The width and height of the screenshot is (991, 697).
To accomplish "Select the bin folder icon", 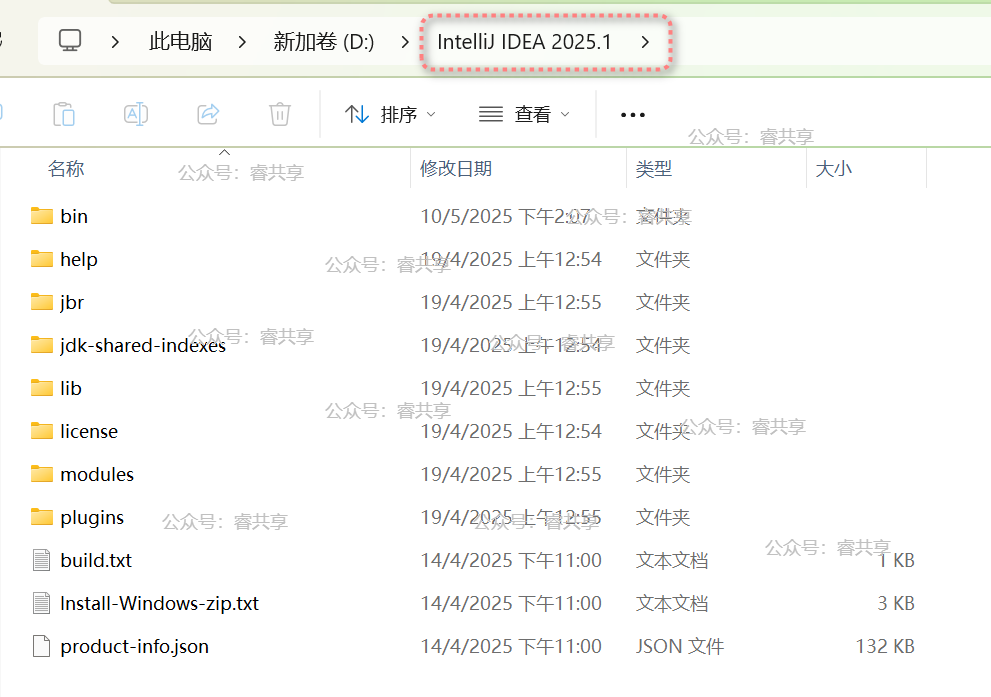I will click(42, 216).
